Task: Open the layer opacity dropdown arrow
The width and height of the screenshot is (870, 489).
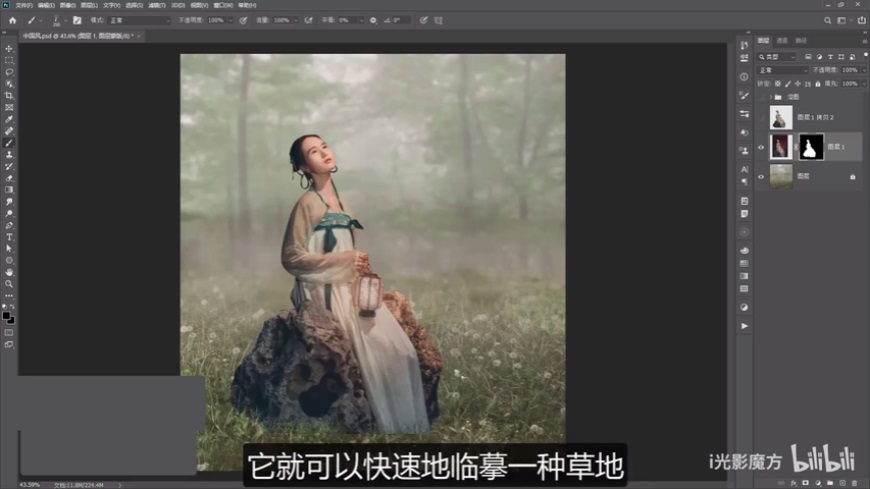Action: [864, 70]
